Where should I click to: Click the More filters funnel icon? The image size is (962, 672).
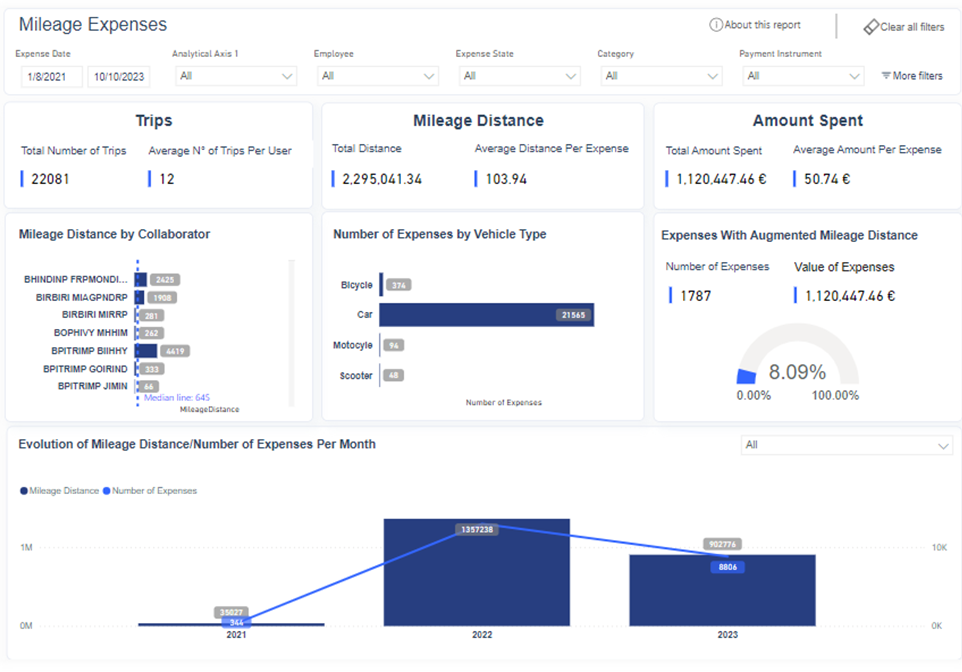click(x=886, y=76)
